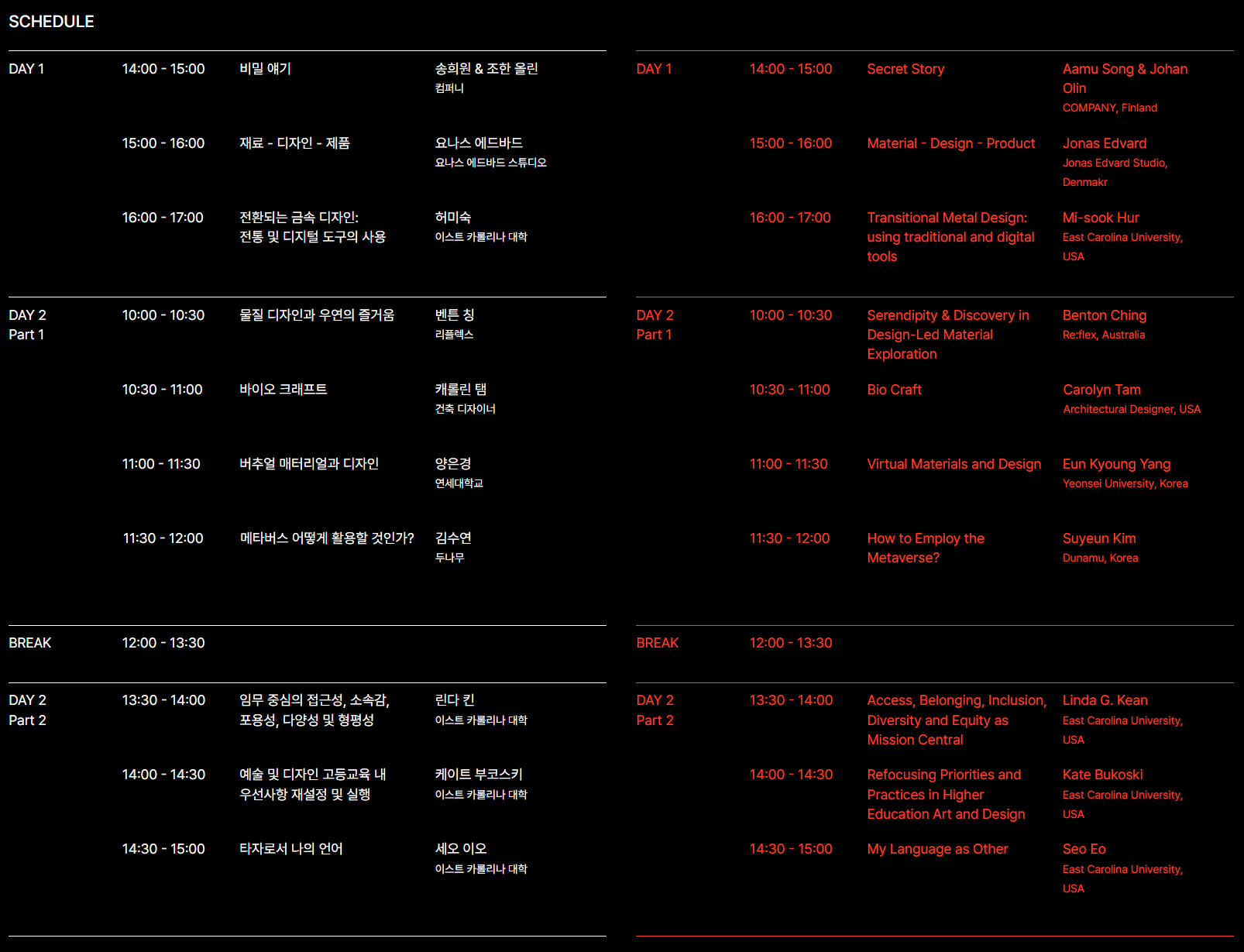
Task: Click speaker Mi-sook Hur
Action: point(1100,218)
